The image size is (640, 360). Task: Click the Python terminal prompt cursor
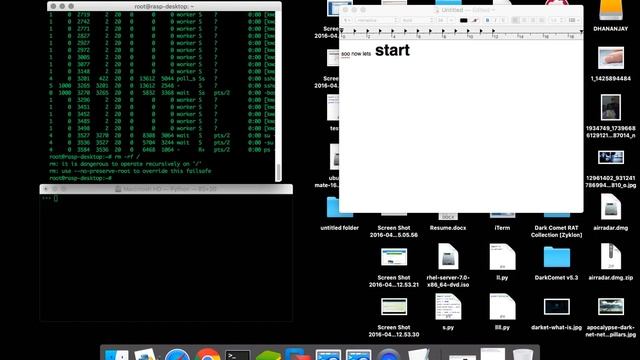(x=56, y=198)
